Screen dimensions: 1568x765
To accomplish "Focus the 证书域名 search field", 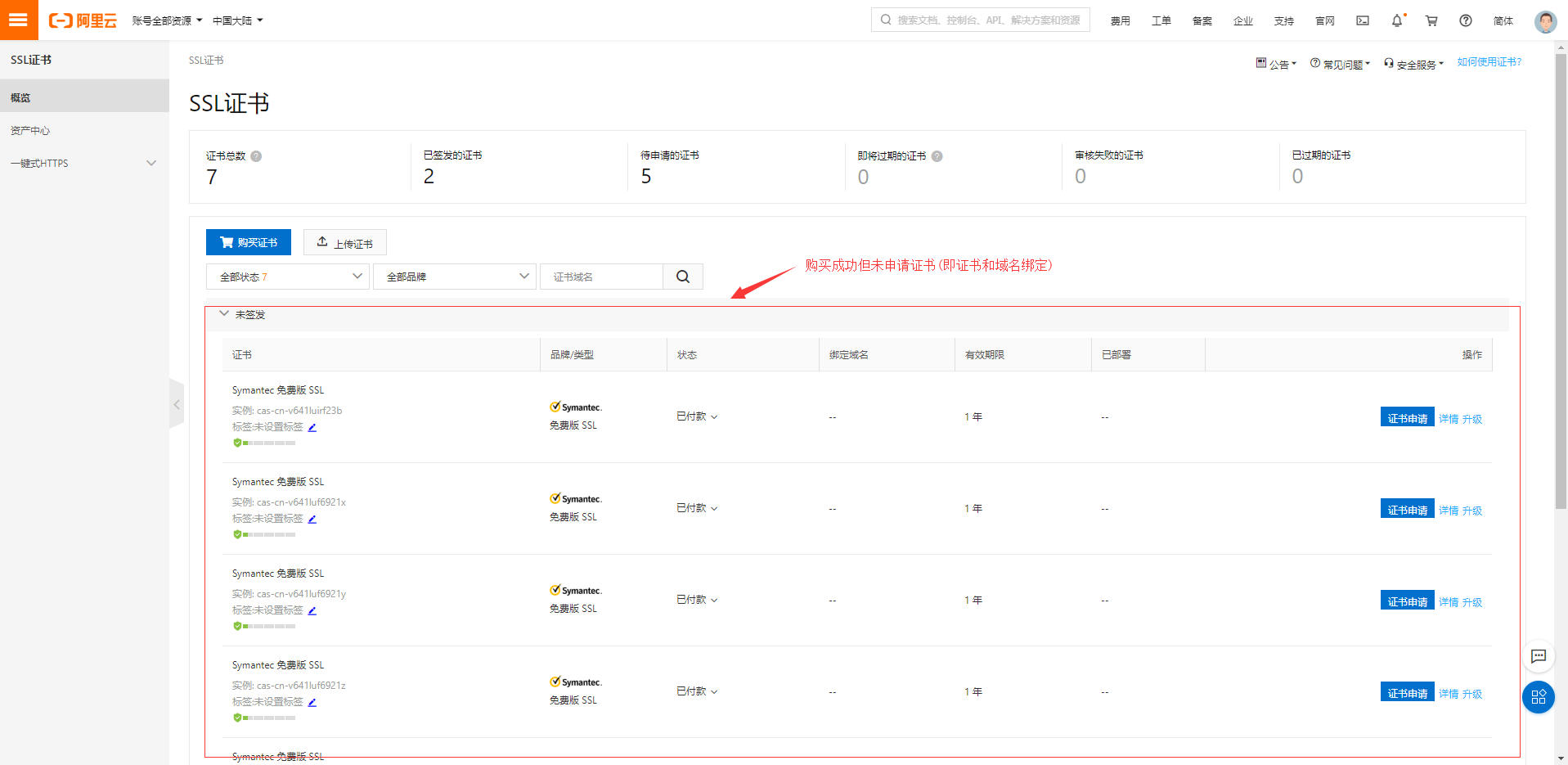I will [x=601, y=277].
